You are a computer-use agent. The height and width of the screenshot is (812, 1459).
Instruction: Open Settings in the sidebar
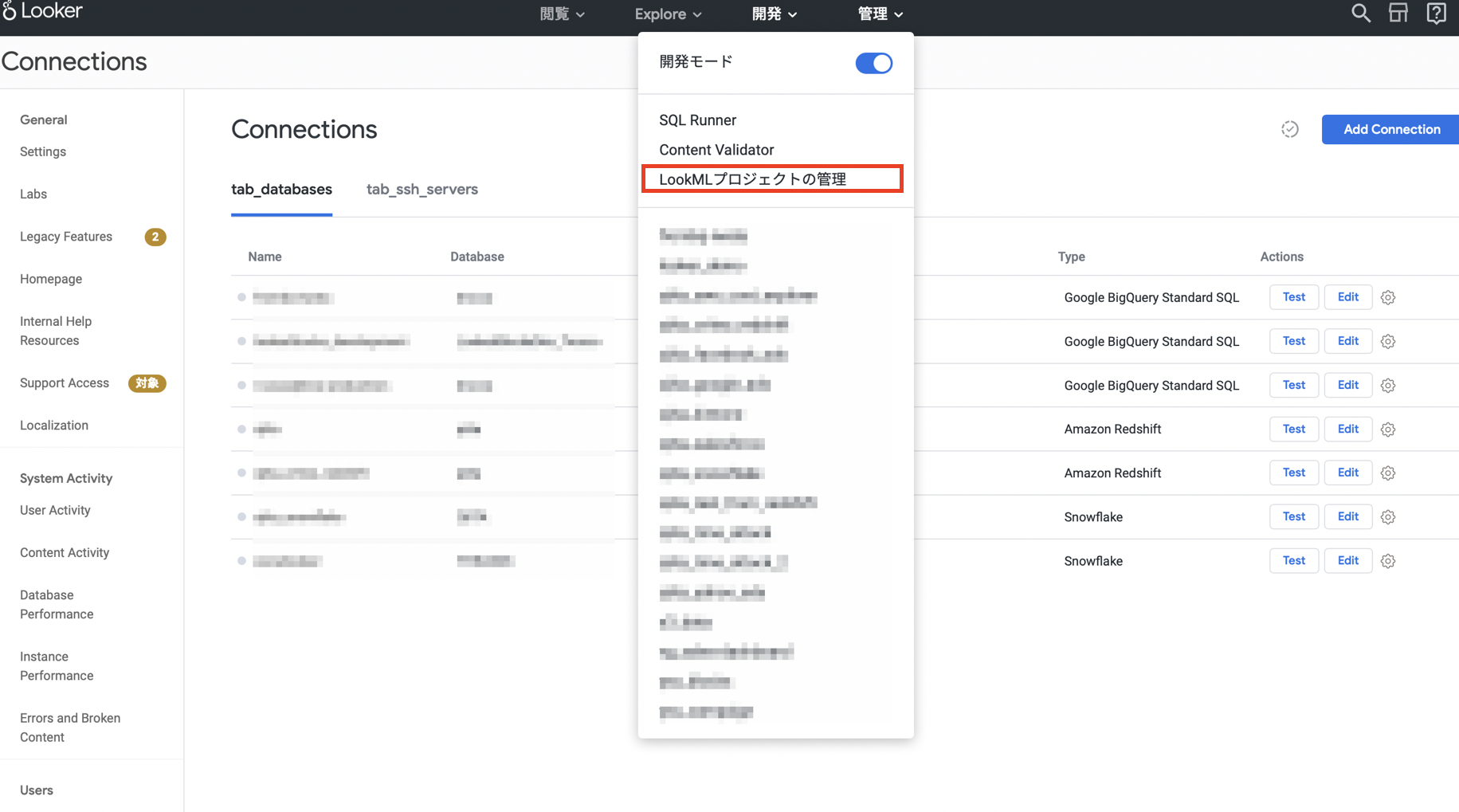coord(43,151)
